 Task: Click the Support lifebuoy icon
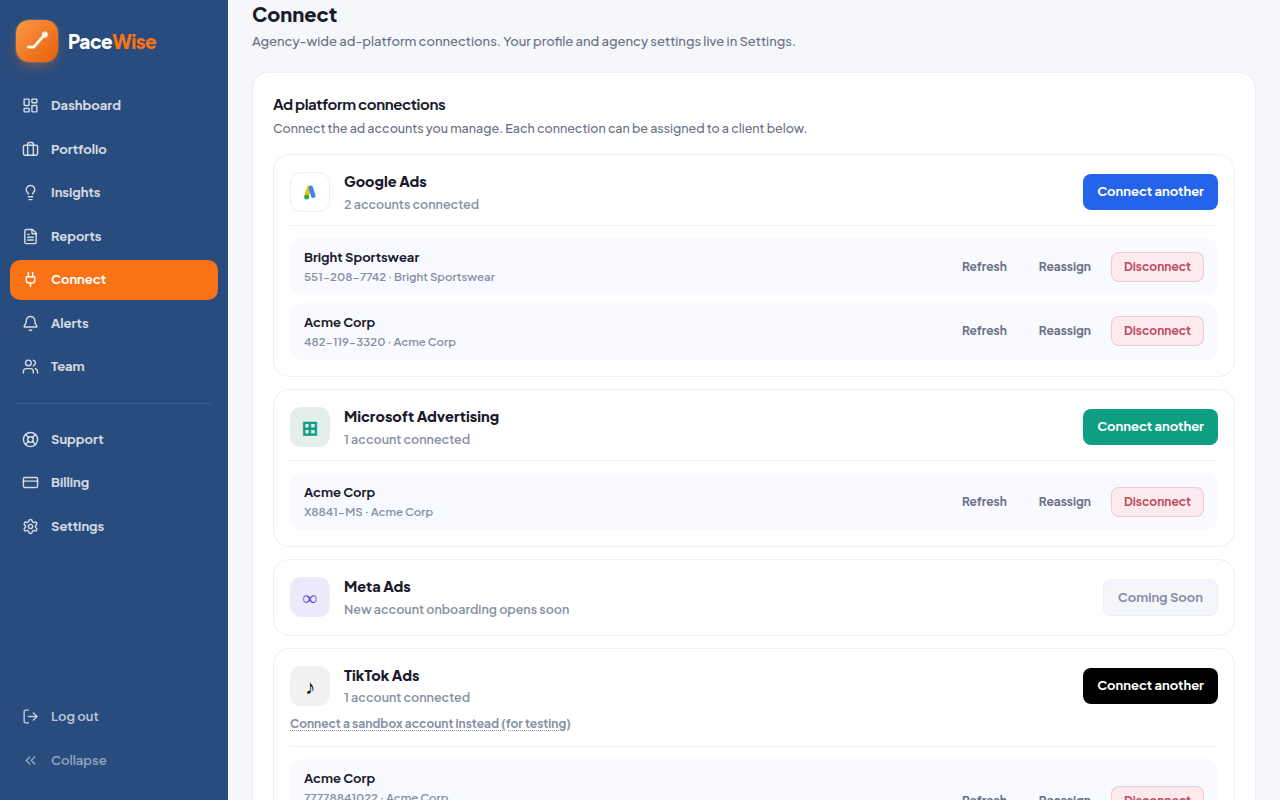[31, 439]
